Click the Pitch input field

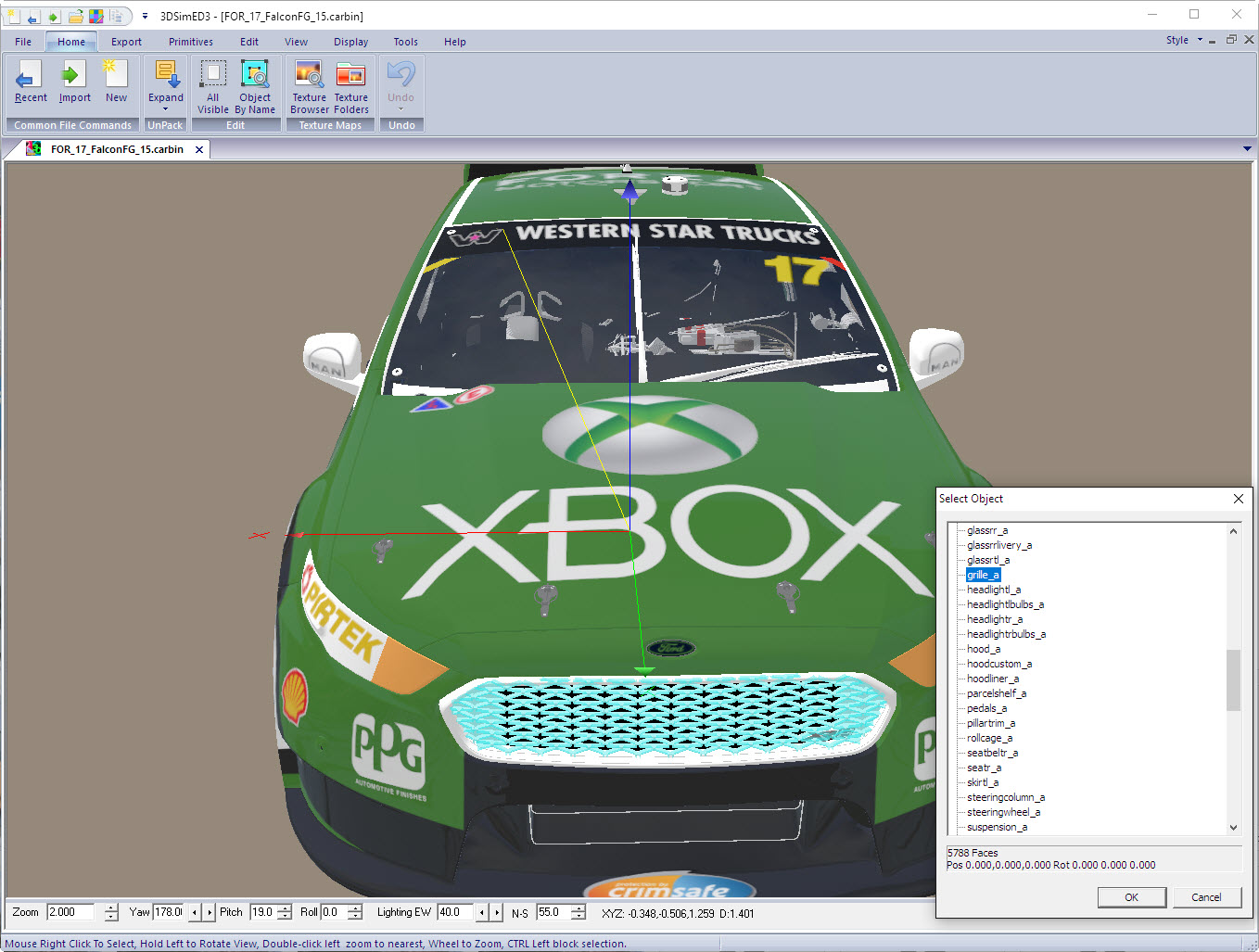tap(262, 912)
